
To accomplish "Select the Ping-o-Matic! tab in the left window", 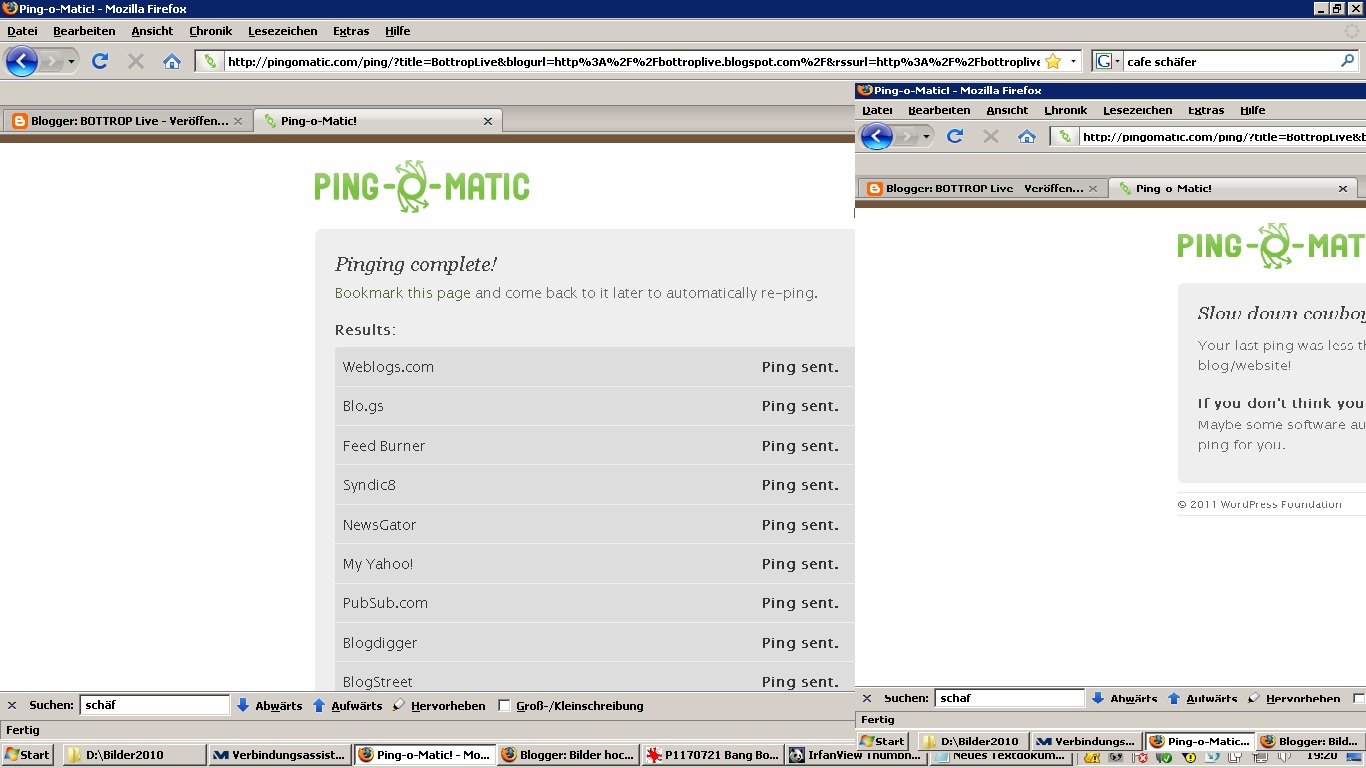I will (x=378, y=121).
